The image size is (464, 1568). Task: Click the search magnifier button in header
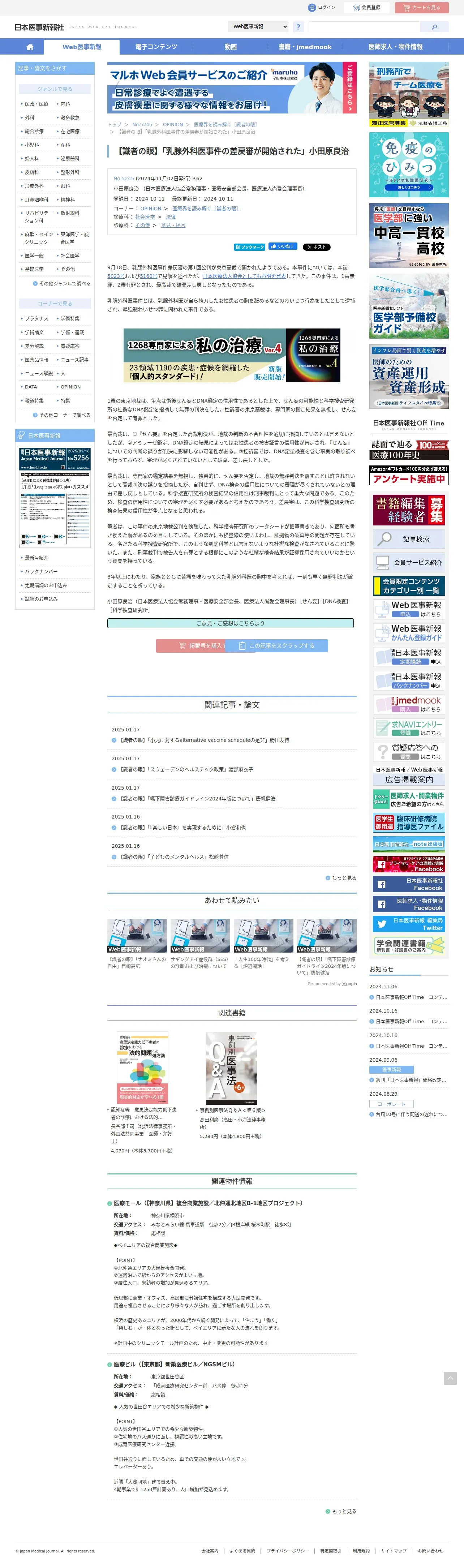(434, 27)
